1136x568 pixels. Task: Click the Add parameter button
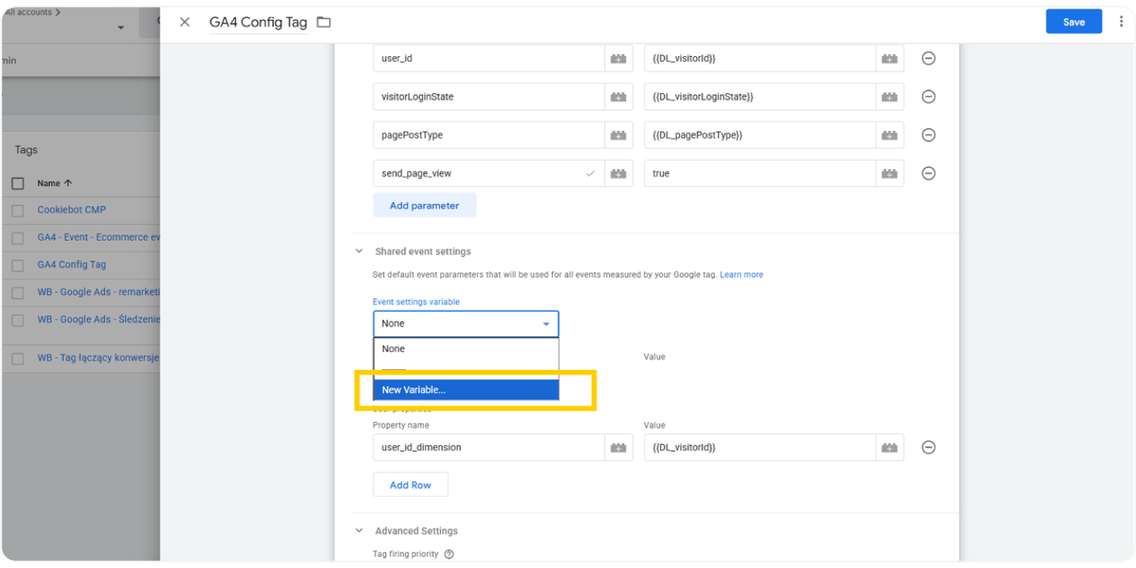coord(424,206)
